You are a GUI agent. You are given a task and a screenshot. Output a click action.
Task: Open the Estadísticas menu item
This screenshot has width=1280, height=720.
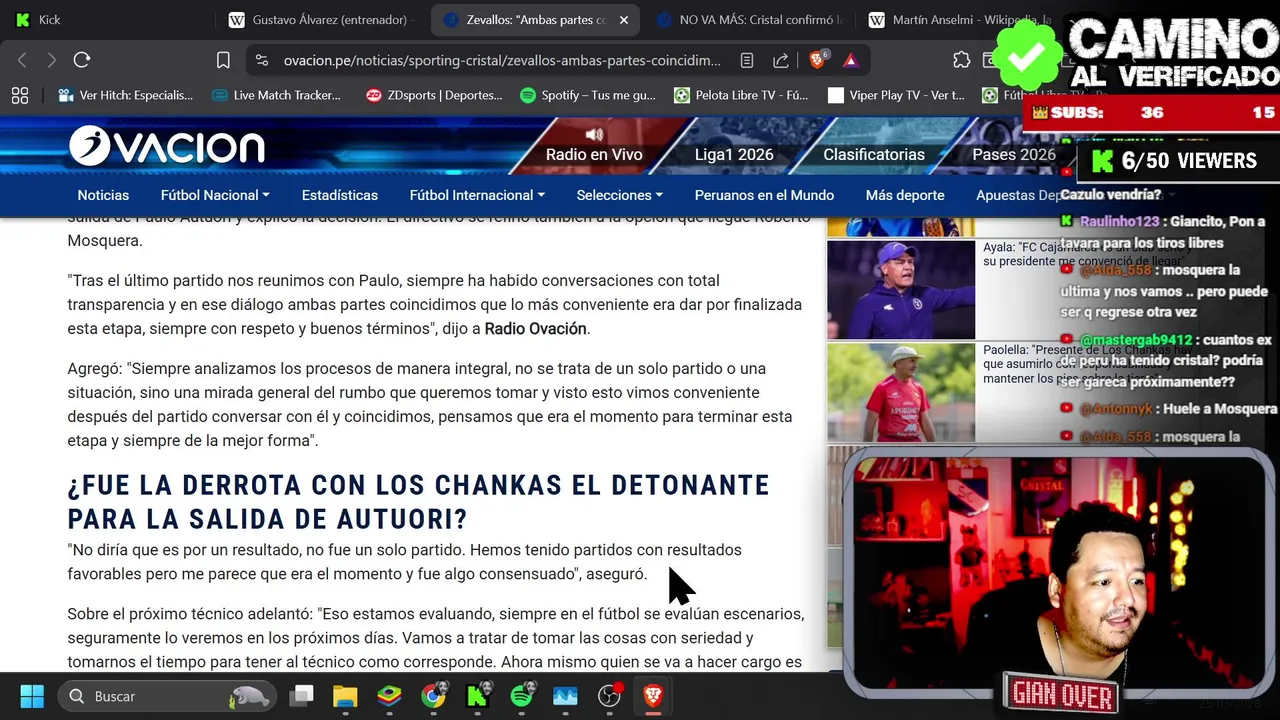coord(340,195)
